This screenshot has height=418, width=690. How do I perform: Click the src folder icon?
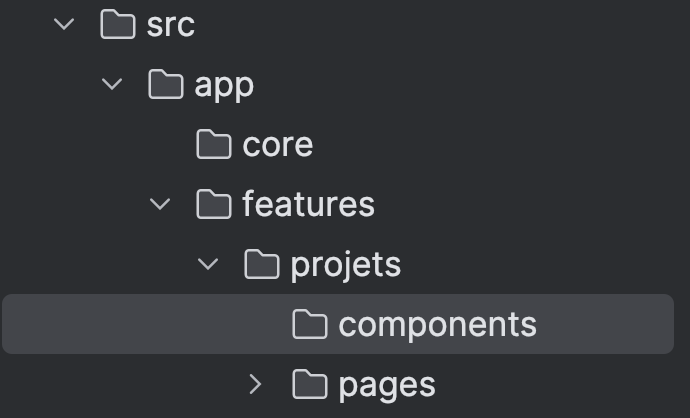click(x=118, y=25)
